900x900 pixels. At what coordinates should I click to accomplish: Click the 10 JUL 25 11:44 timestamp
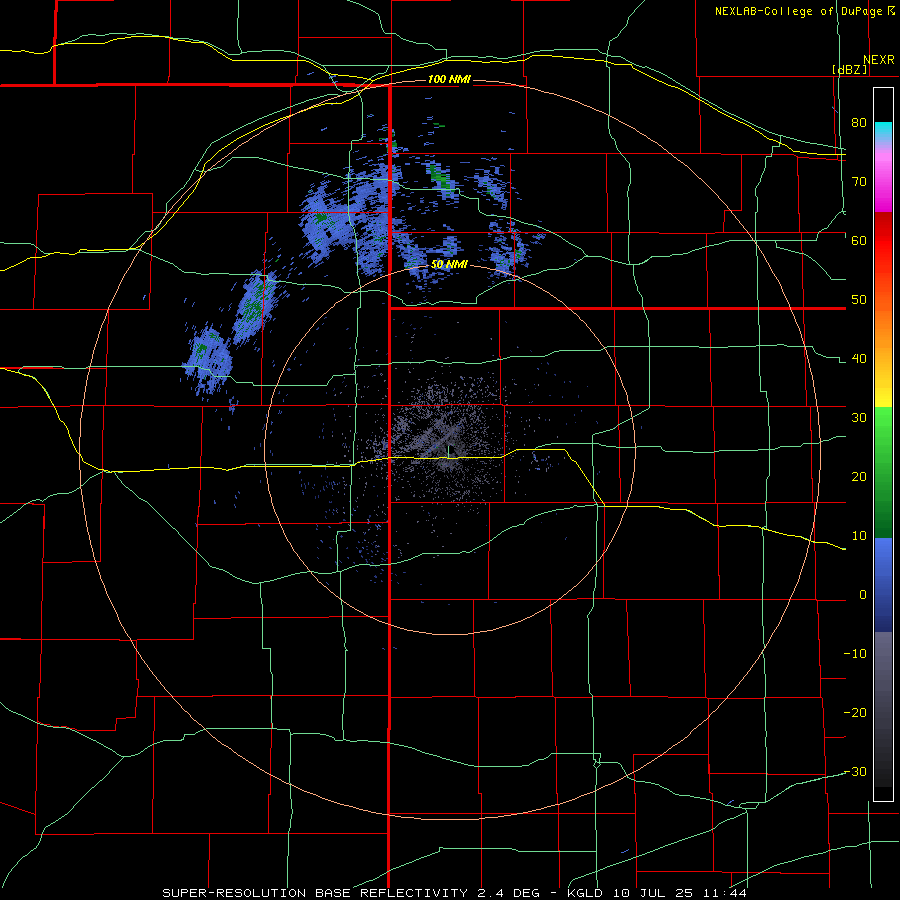click(679, 893)
